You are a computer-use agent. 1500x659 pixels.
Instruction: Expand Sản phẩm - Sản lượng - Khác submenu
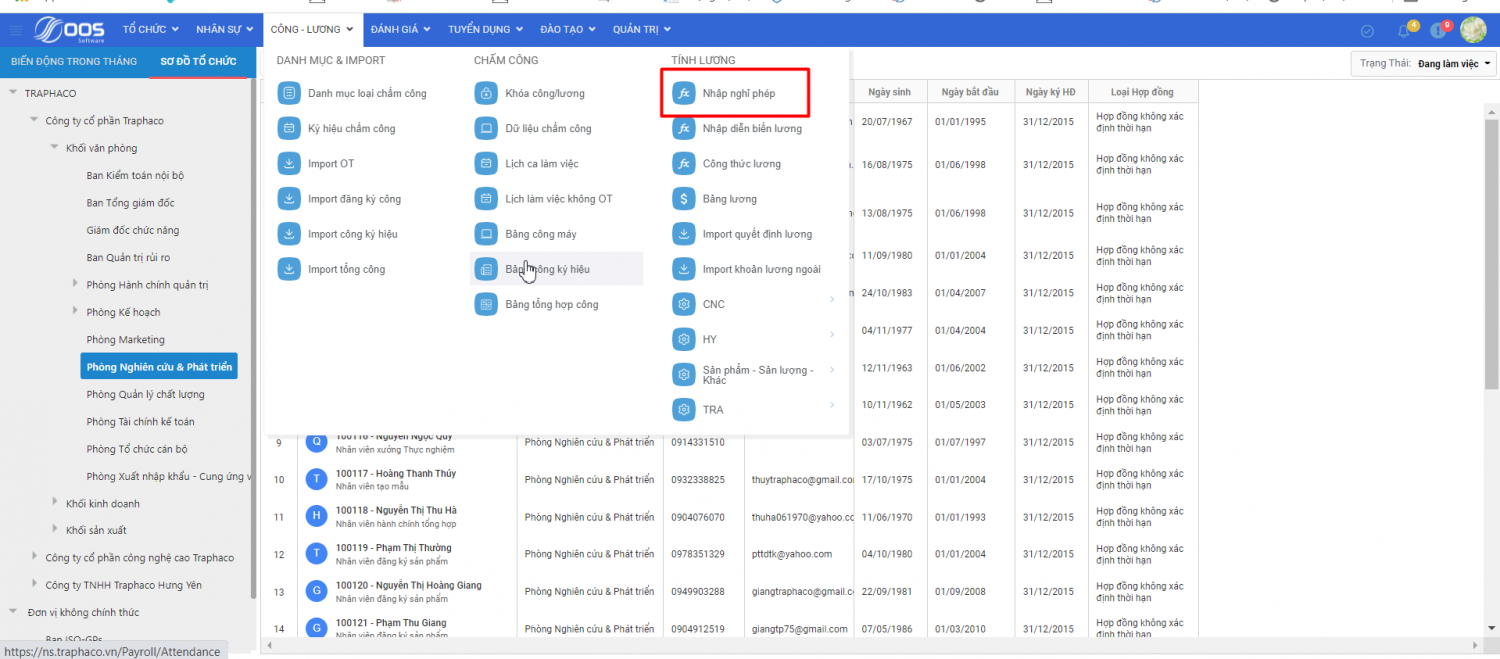pyautogui.click(x=832, y=370)
